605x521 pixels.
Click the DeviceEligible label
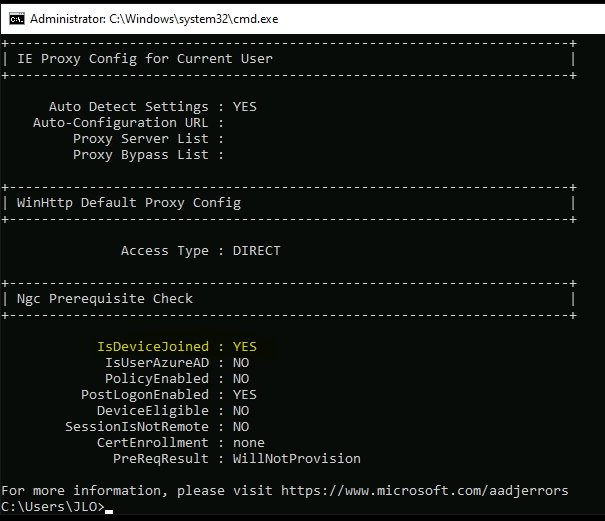click(x=153, y=411)
